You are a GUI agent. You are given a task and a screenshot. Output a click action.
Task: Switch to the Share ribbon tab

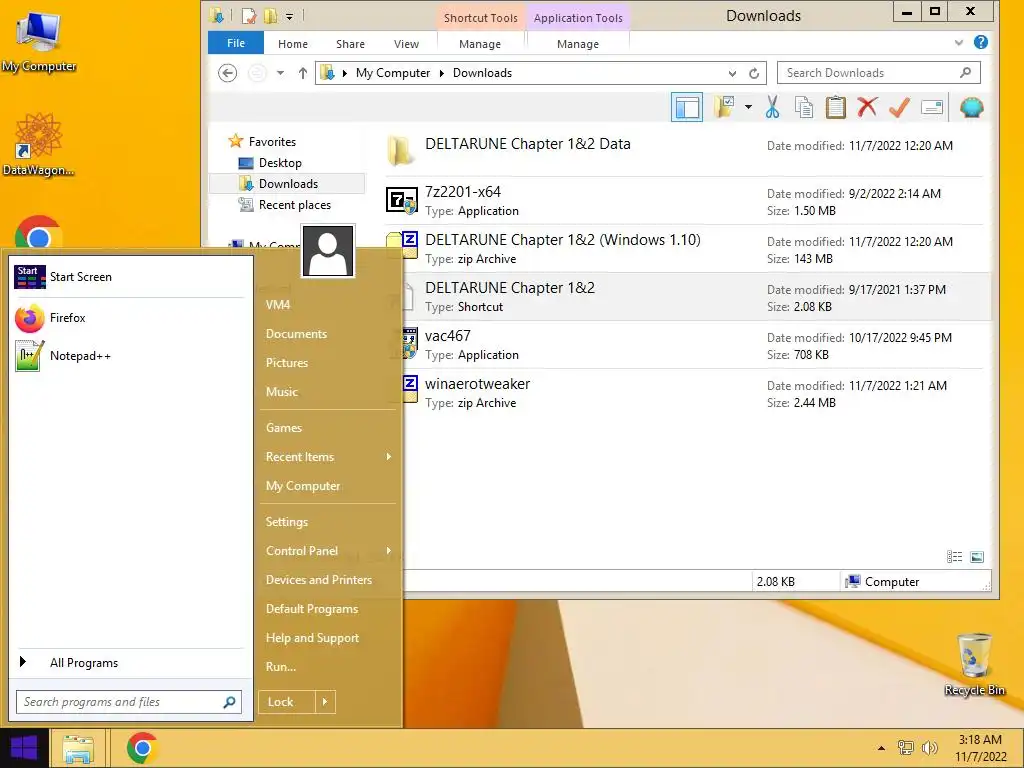(x=350, y=44)
